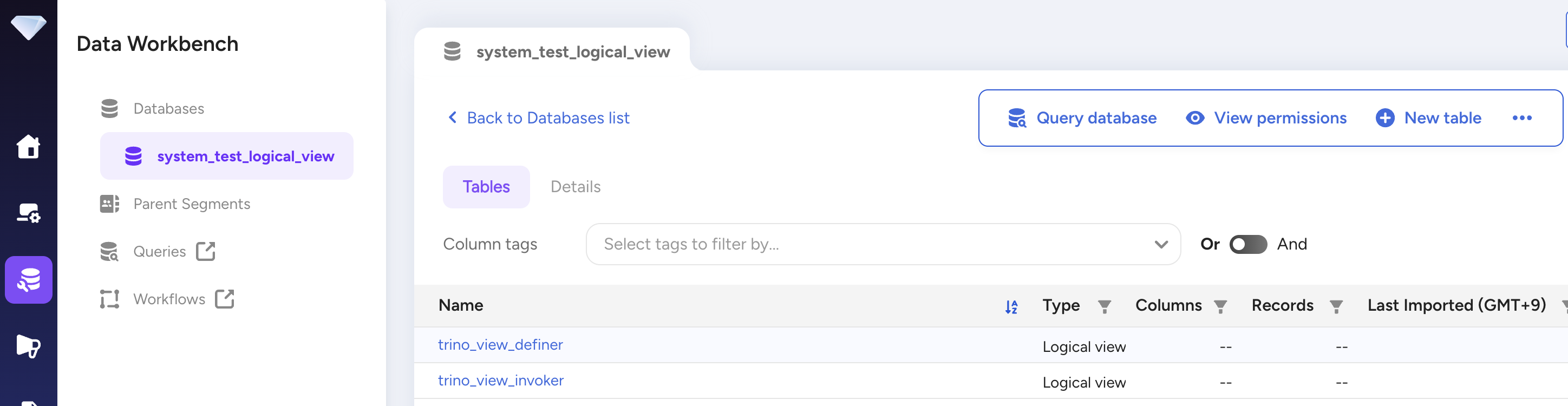The image size is (1568, 406).
Task: Switch to the Details tab
Action: 575,187
